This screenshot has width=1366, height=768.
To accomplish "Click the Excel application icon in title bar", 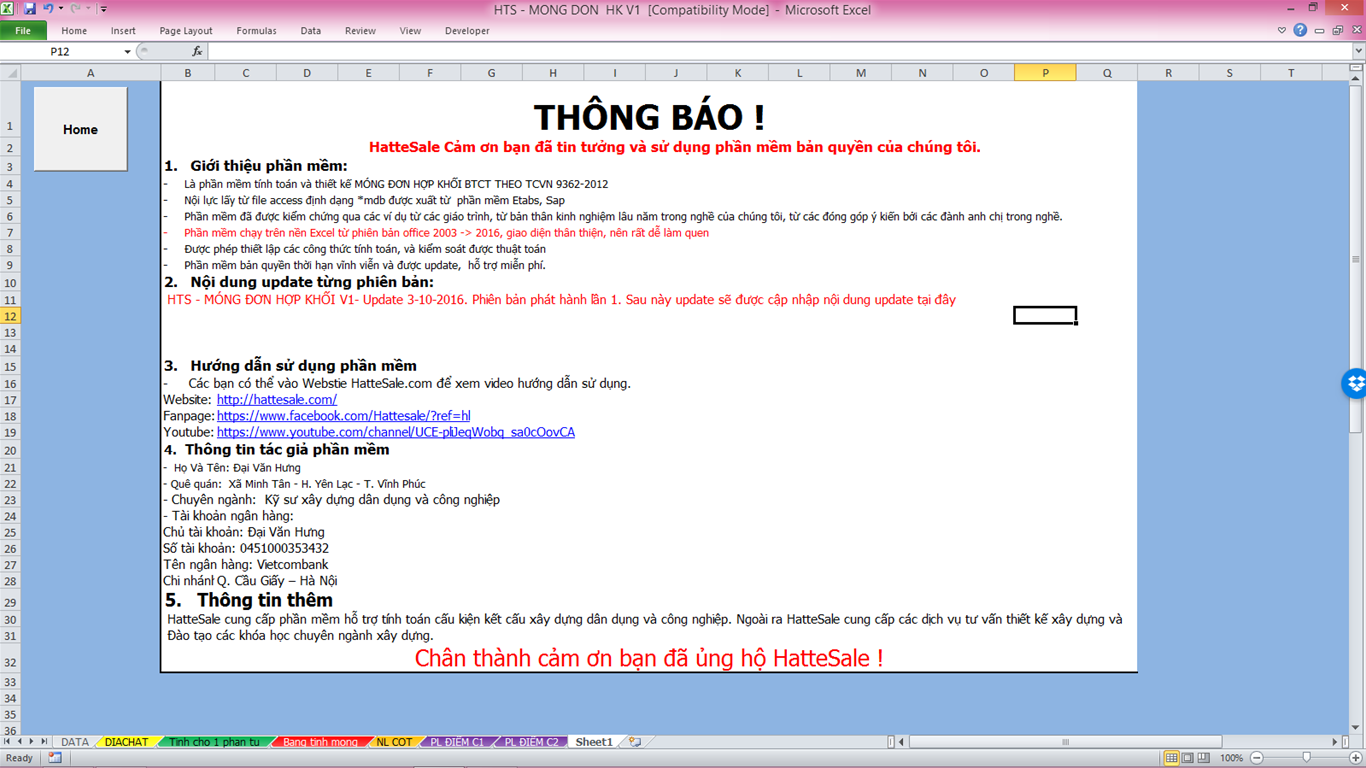I will click(8, 9).
